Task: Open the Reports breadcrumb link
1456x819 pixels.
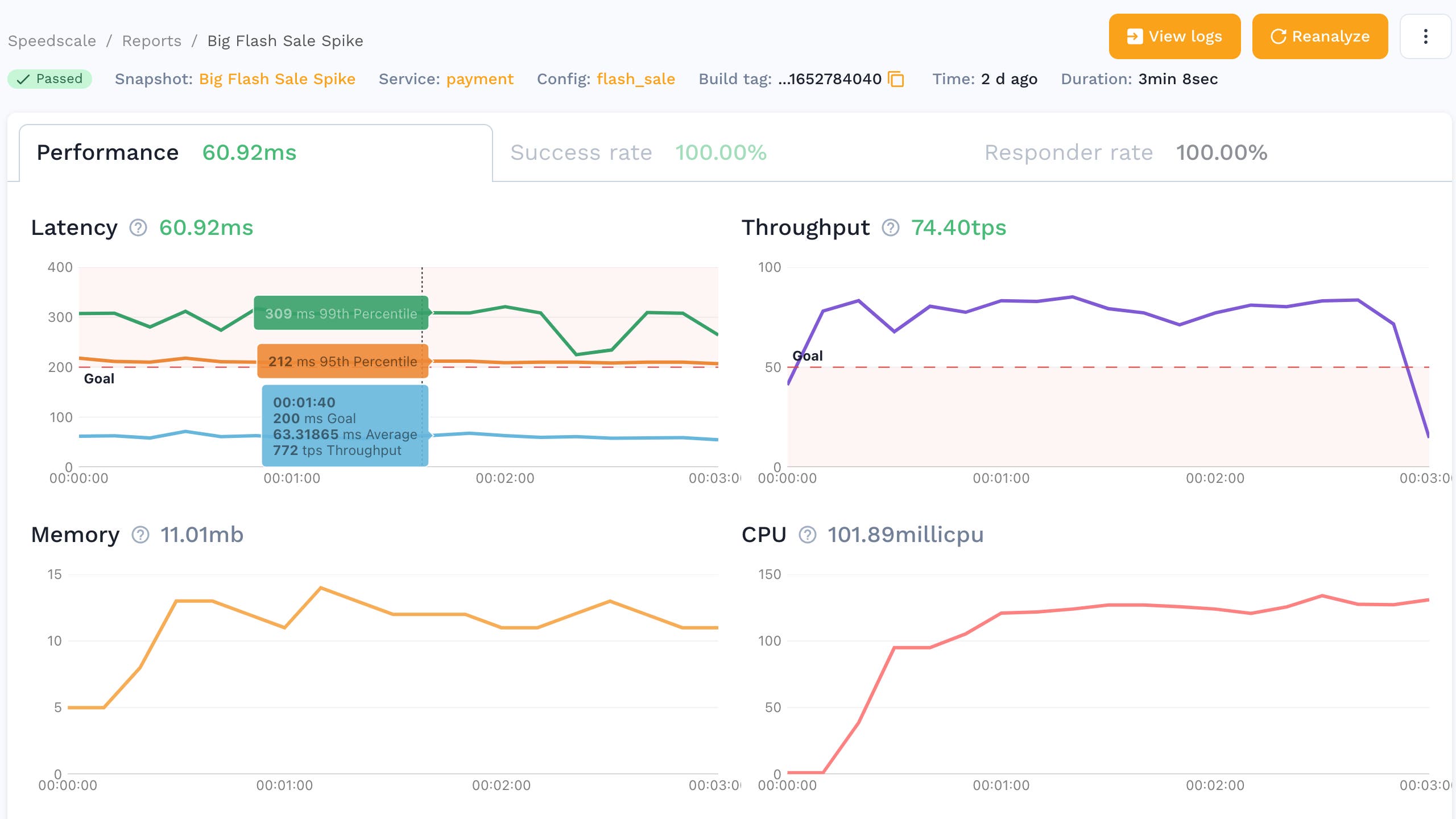Action: [x=151, y=40]
